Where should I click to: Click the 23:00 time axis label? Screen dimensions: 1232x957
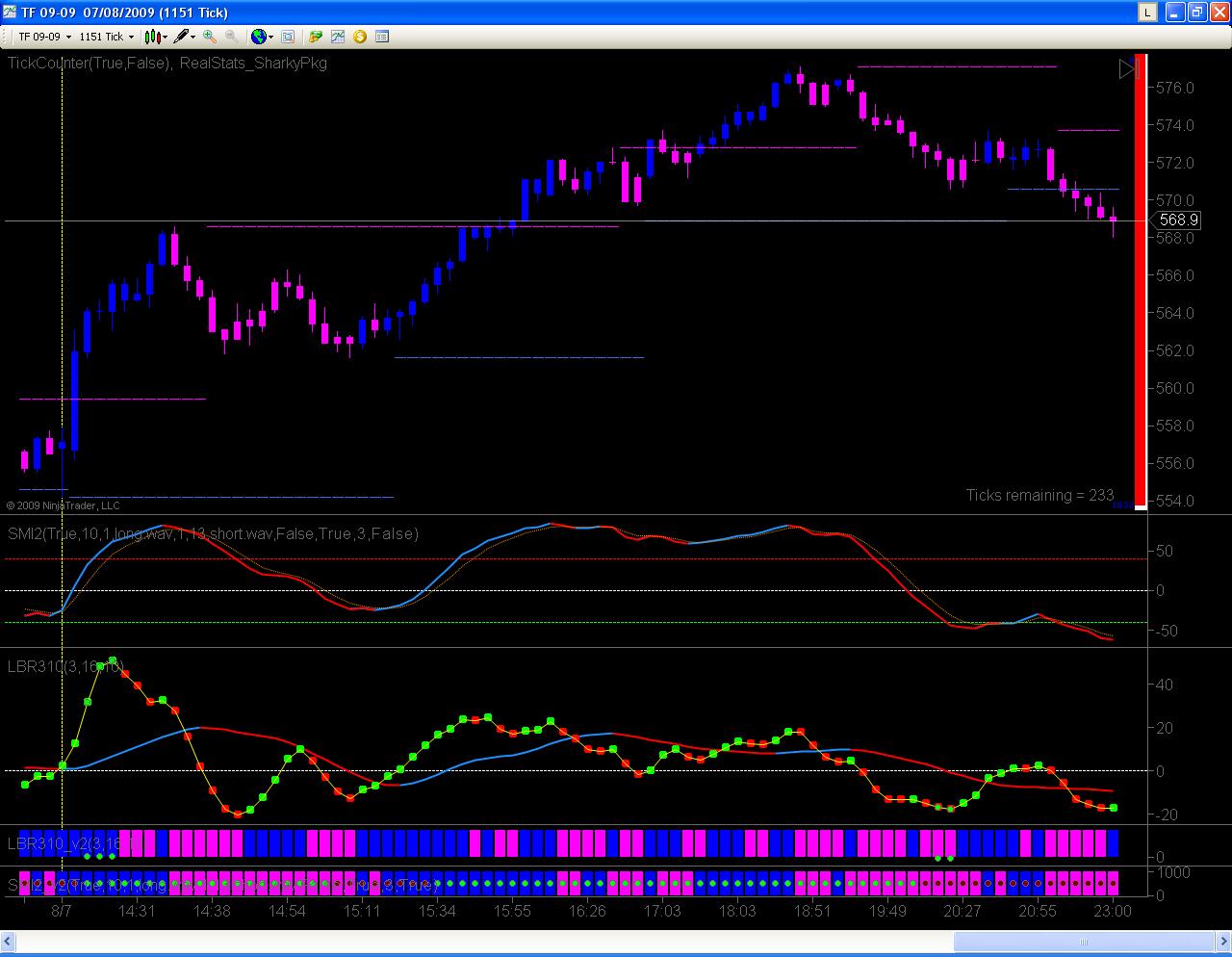tap(1113, 911)
